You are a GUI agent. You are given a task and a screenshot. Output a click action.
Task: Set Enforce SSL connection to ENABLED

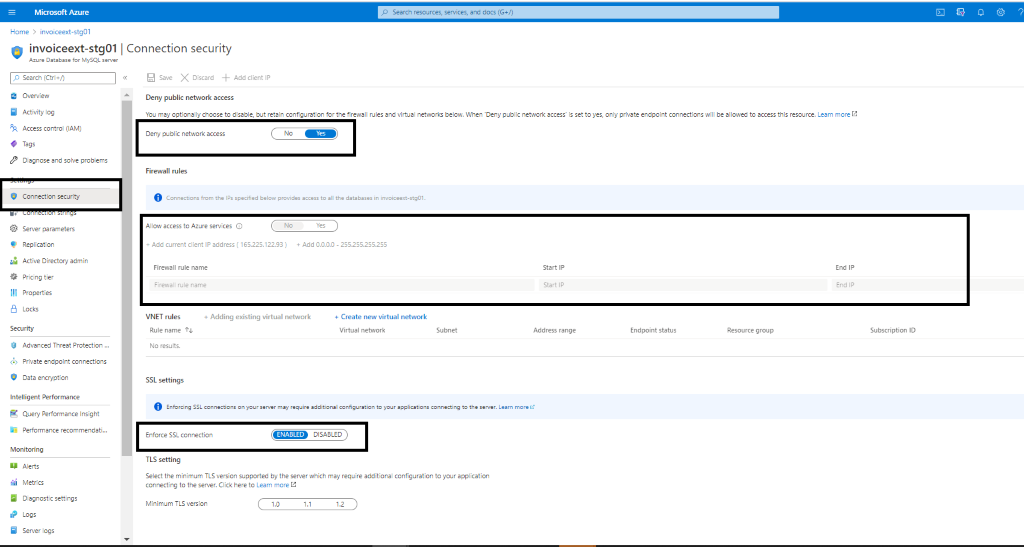click(291, 435)
